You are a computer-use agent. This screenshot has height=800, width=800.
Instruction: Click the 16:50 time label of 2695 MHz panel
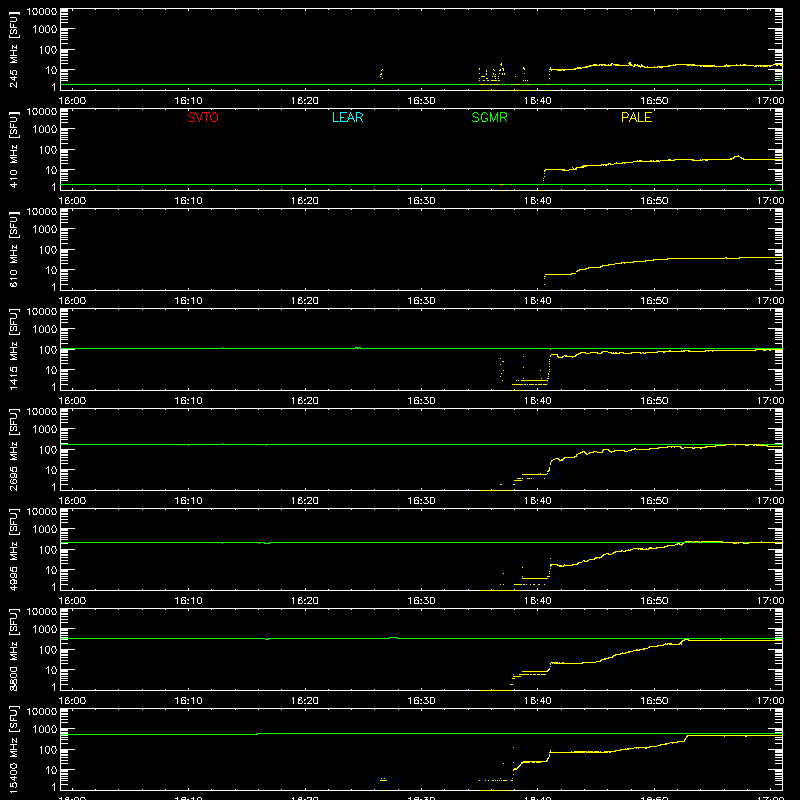pos(654,501)
